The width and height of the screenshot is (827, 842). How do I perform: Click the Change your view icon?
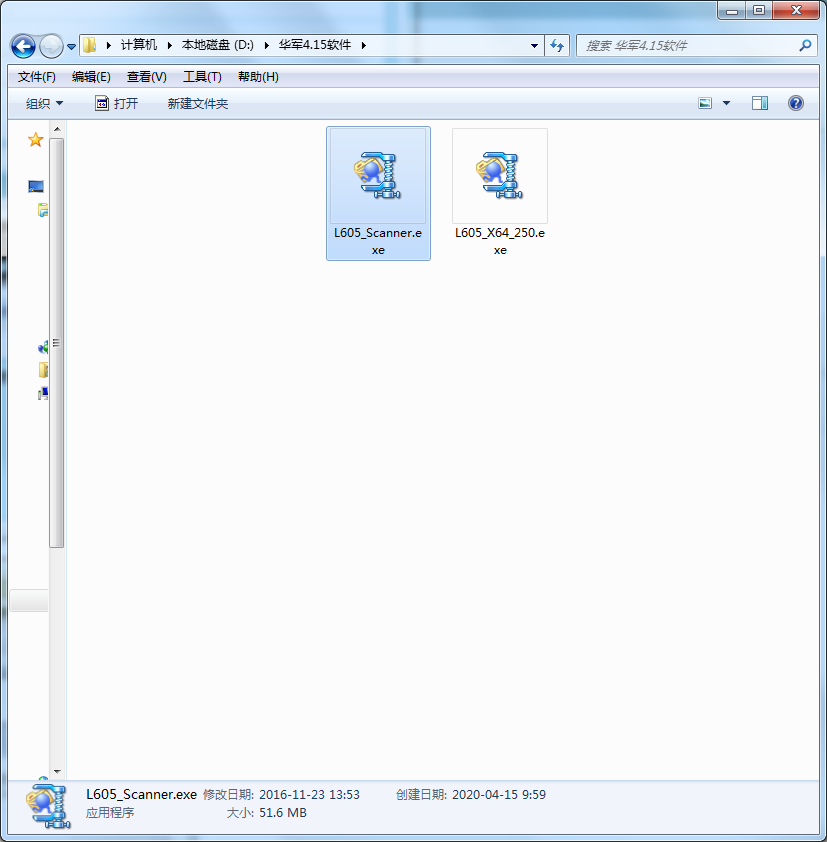pyautogui.click(x=704, y=102)
